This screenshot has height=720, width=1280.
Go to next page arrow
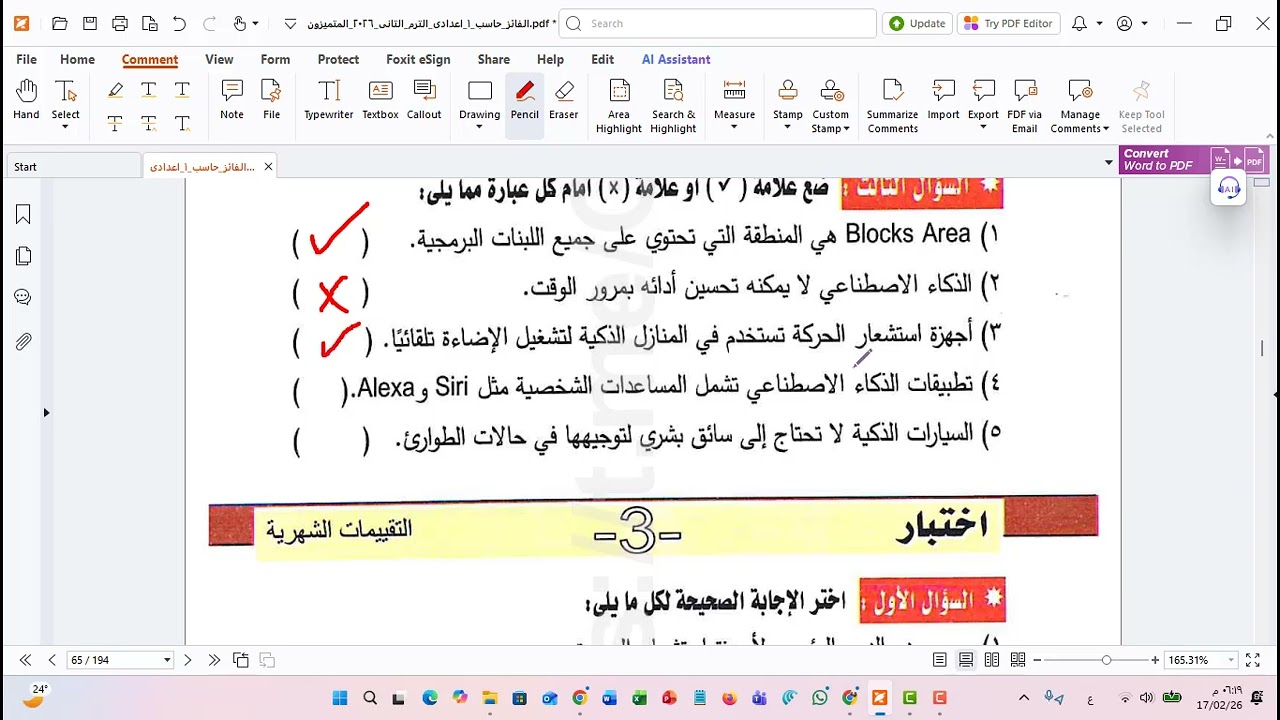tap(187, 660)
